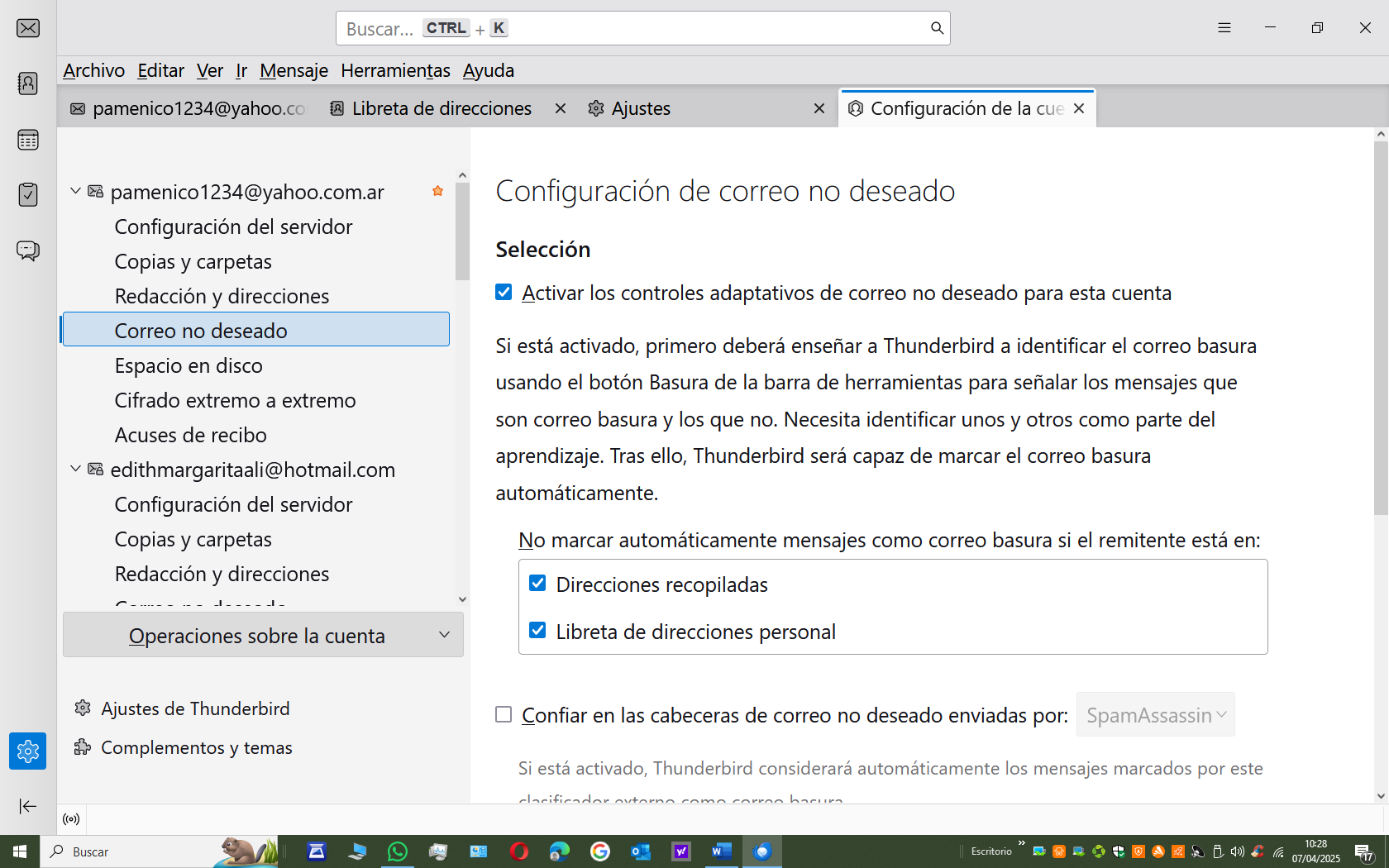The image size is (1389, 868).
Task: Open Google from the taskbar
Action: tap(600, 851)
